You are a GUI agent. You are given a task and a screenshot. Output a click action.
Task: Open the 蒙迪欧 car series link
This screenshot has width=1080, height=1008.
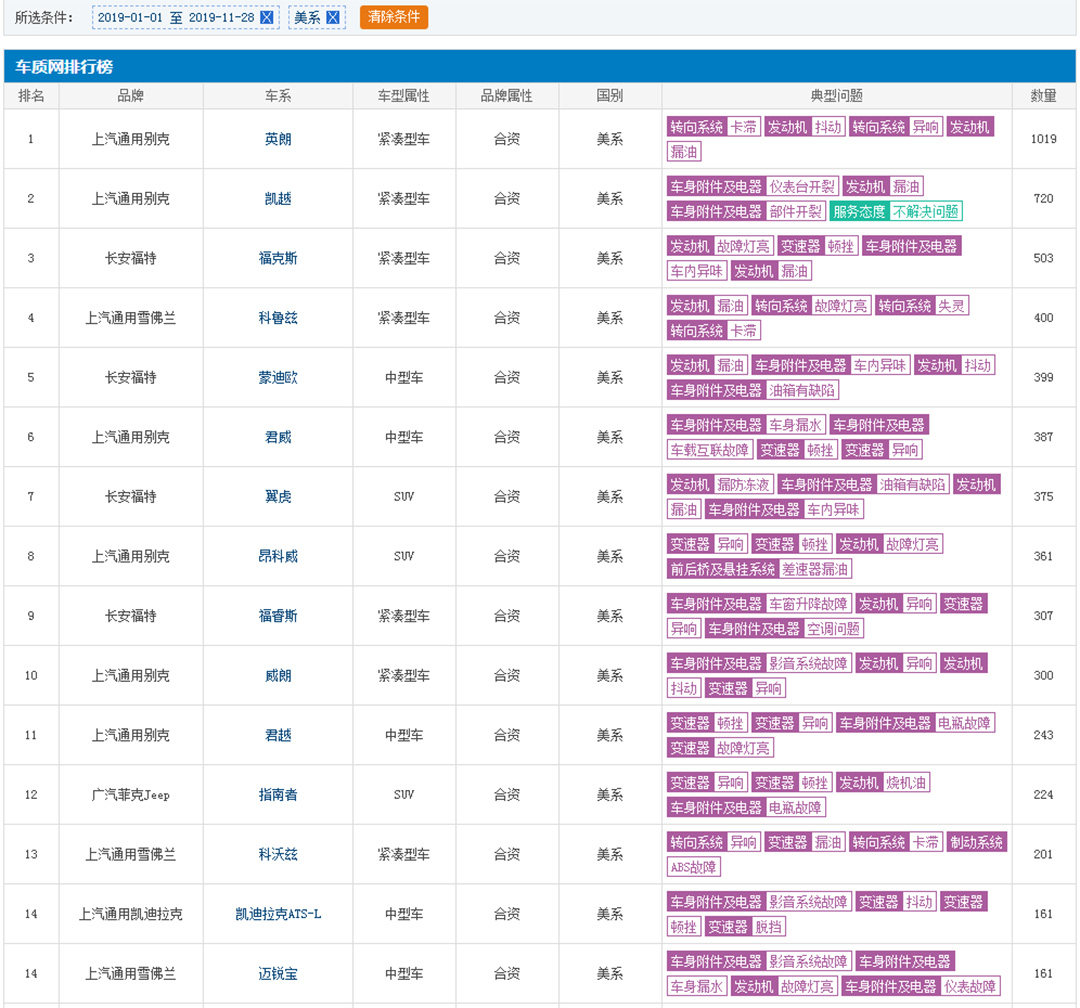(278, 378)
